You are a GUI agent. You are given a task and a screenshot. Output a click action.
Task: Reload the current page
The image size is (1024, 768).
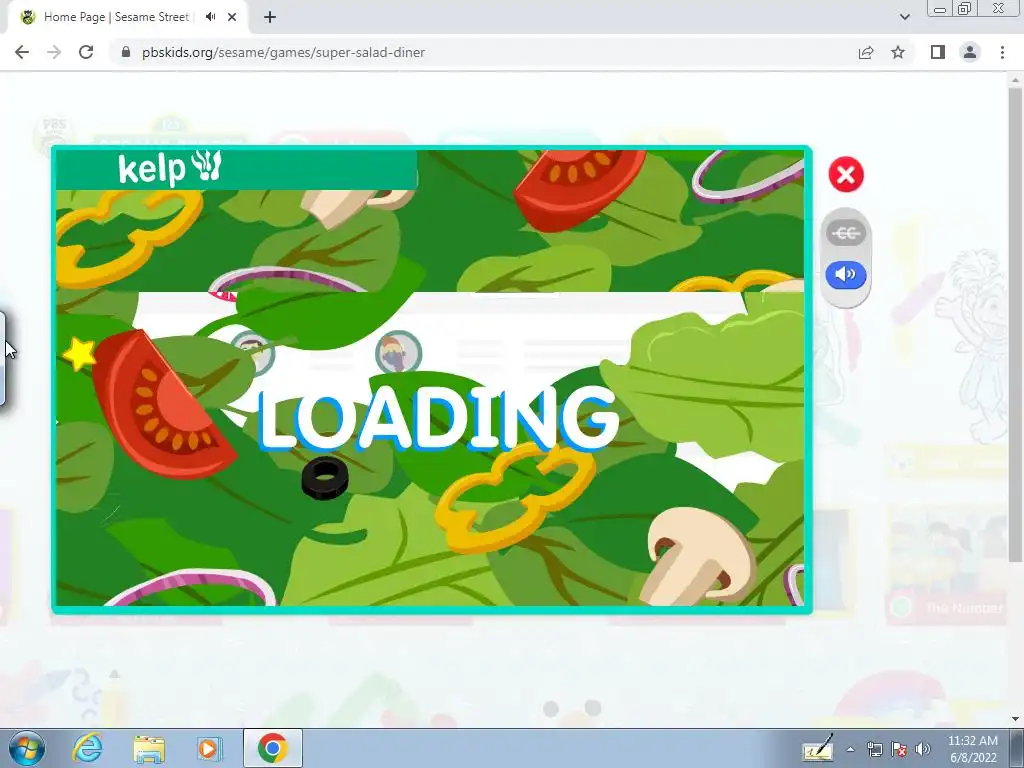[x=86, y=52]
